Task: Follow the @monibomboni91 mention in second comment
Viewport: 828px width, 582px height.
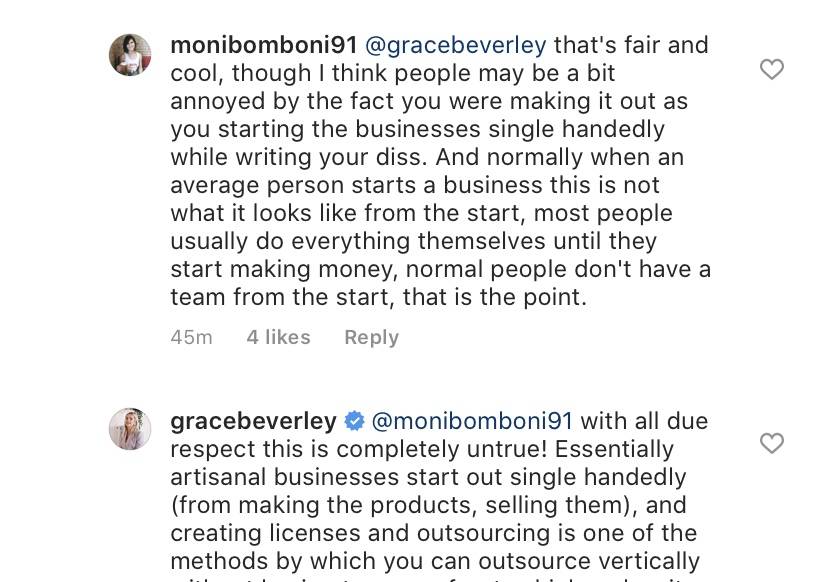Action: [472, 421]
